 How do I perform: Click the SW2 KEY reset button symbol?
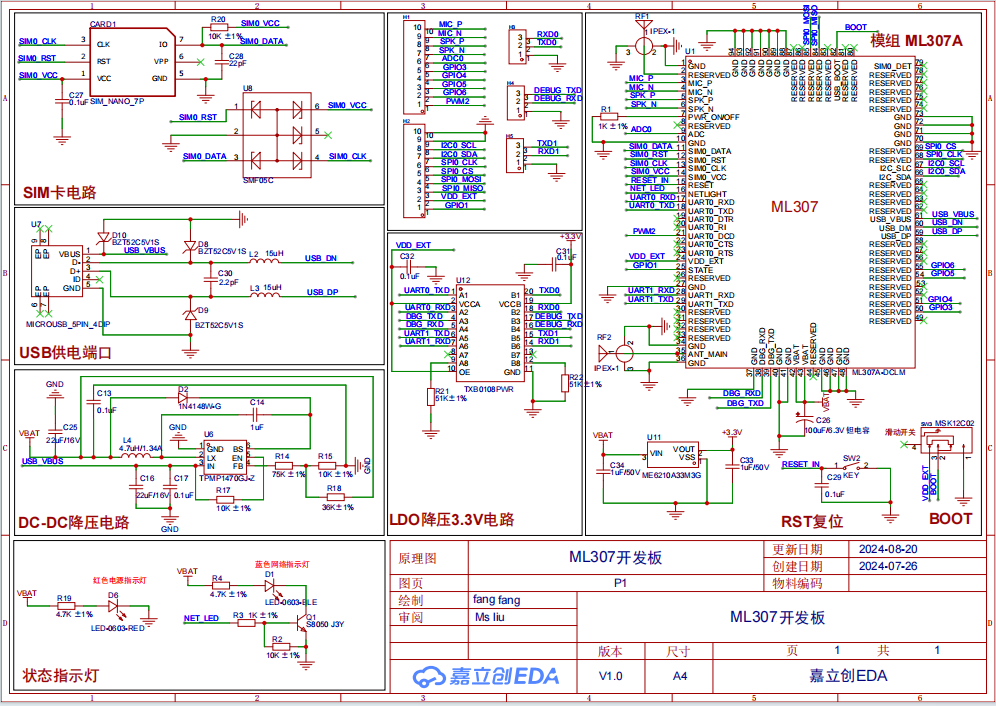point(852,468)
